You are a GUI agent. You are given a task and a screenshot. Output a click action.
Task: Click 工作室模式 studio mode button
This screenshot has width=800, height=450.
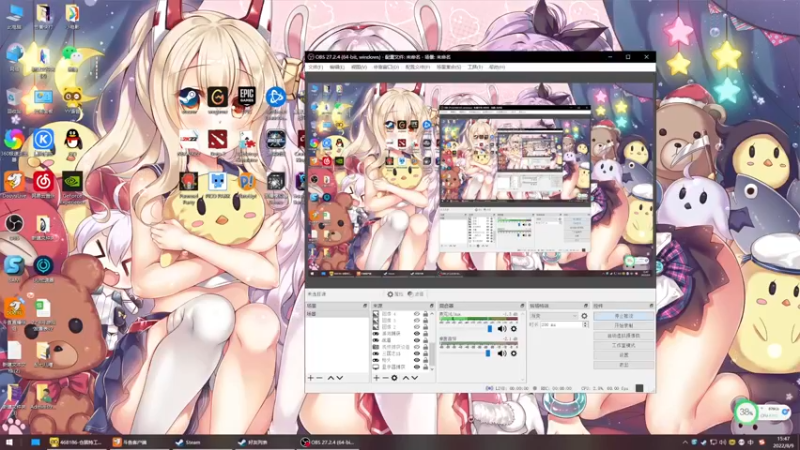623,345
